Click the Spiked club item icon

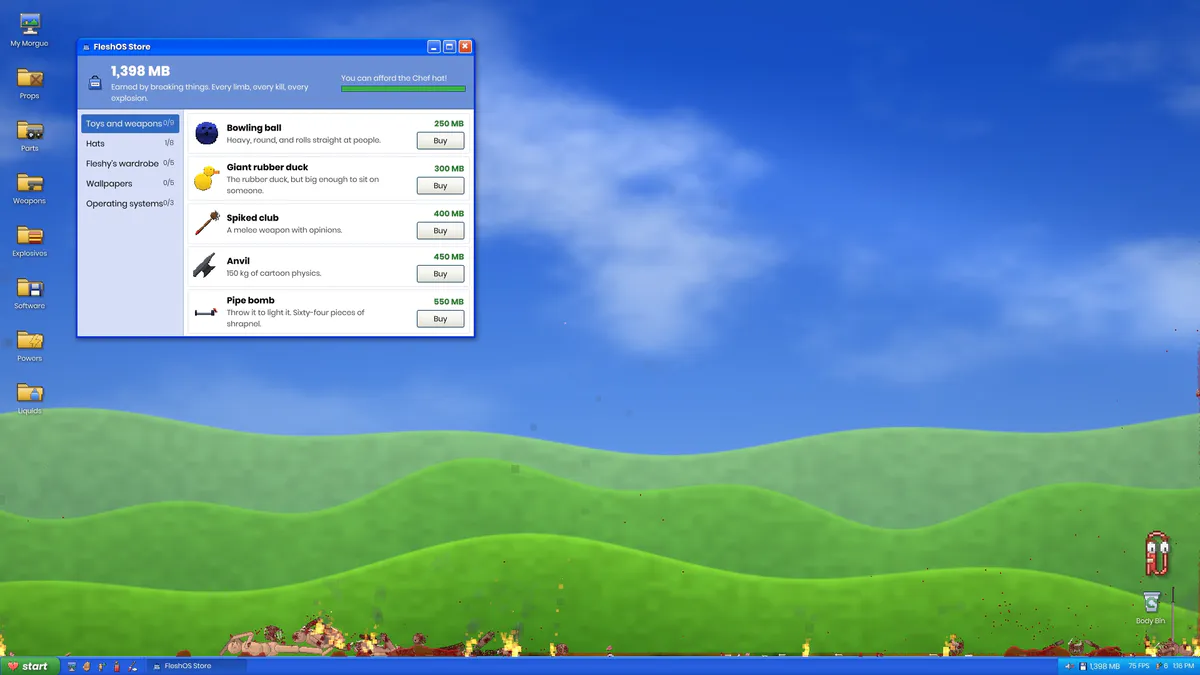tap(207, 223)
